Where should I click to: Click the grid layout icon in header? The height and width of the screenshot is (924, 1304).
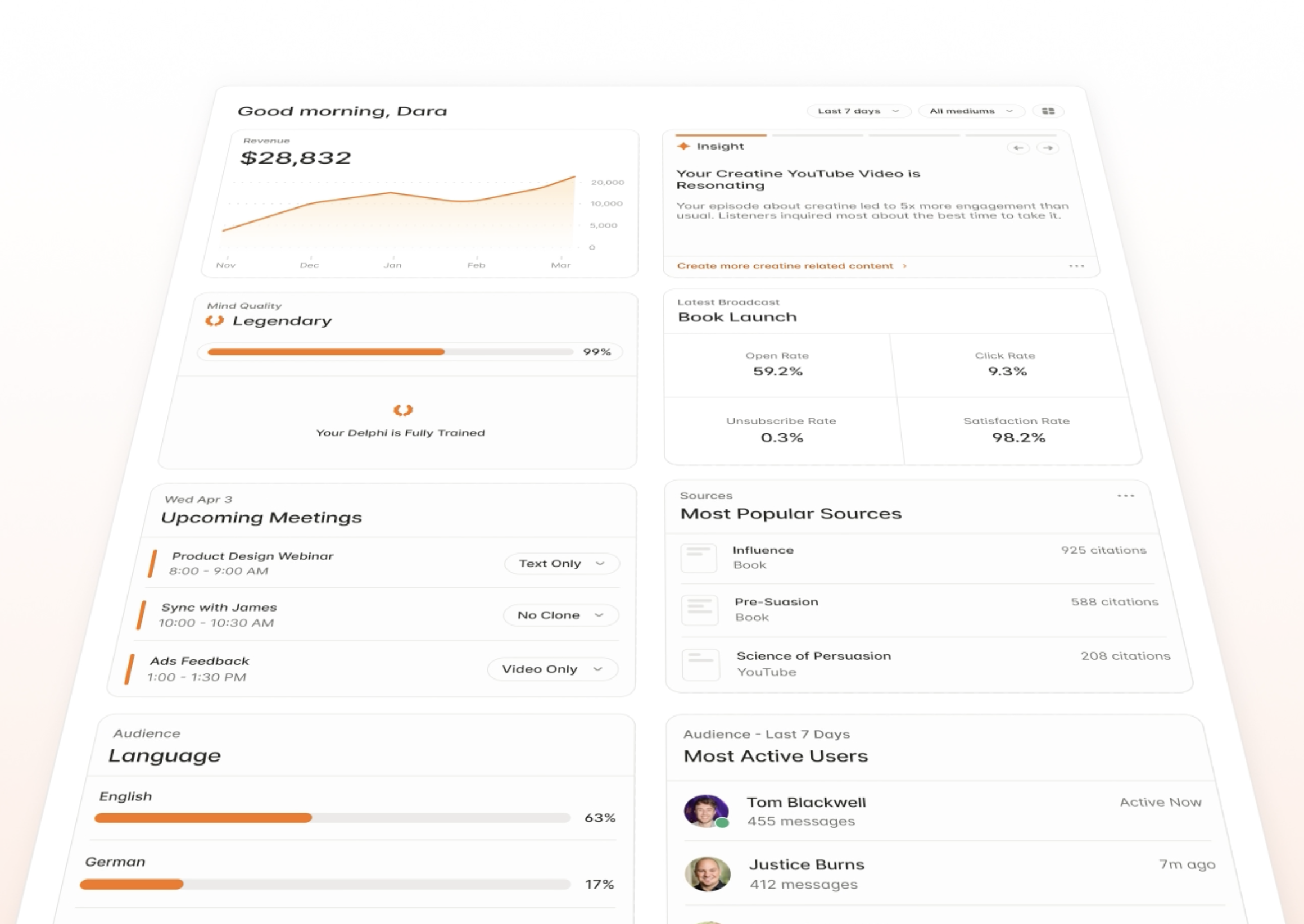pos(1048,111)
